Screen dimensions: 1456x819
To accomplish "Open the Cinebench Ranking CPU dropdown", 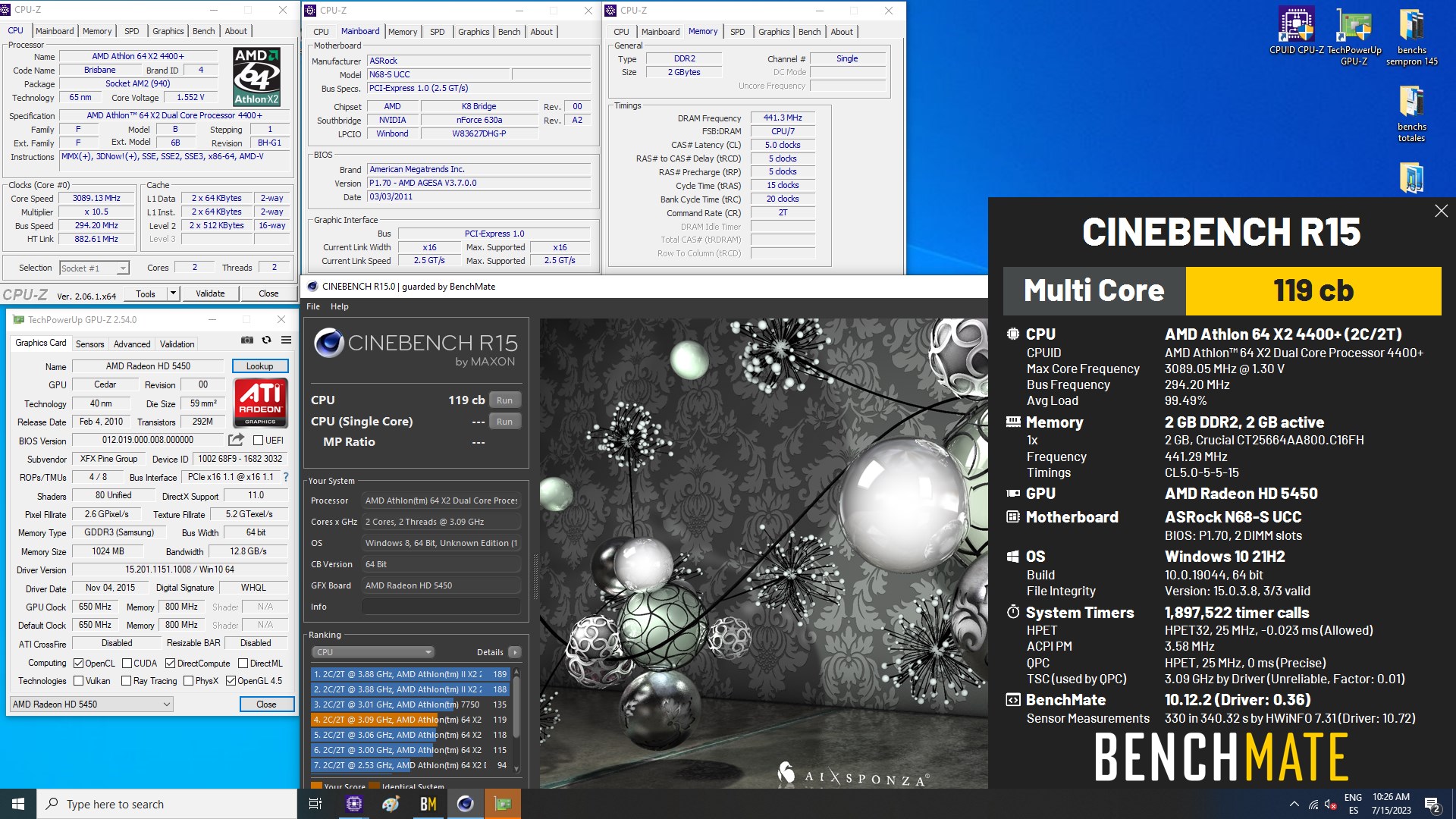I will tap(372, 652).
